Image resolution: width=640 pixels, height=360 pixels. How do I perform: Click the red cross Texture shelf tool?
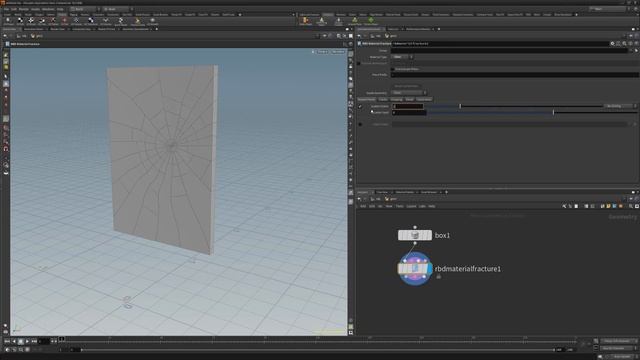pyautogui.click(x=64, y=21)
